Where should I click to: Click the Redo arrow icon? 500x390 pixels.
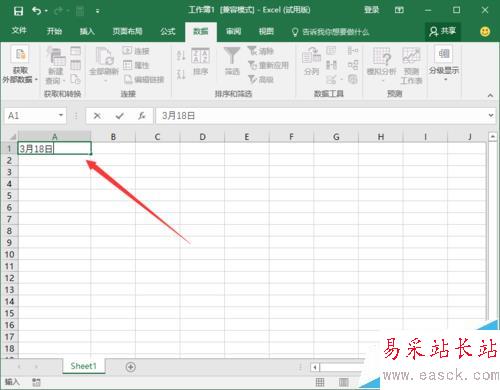pos(58,11)
